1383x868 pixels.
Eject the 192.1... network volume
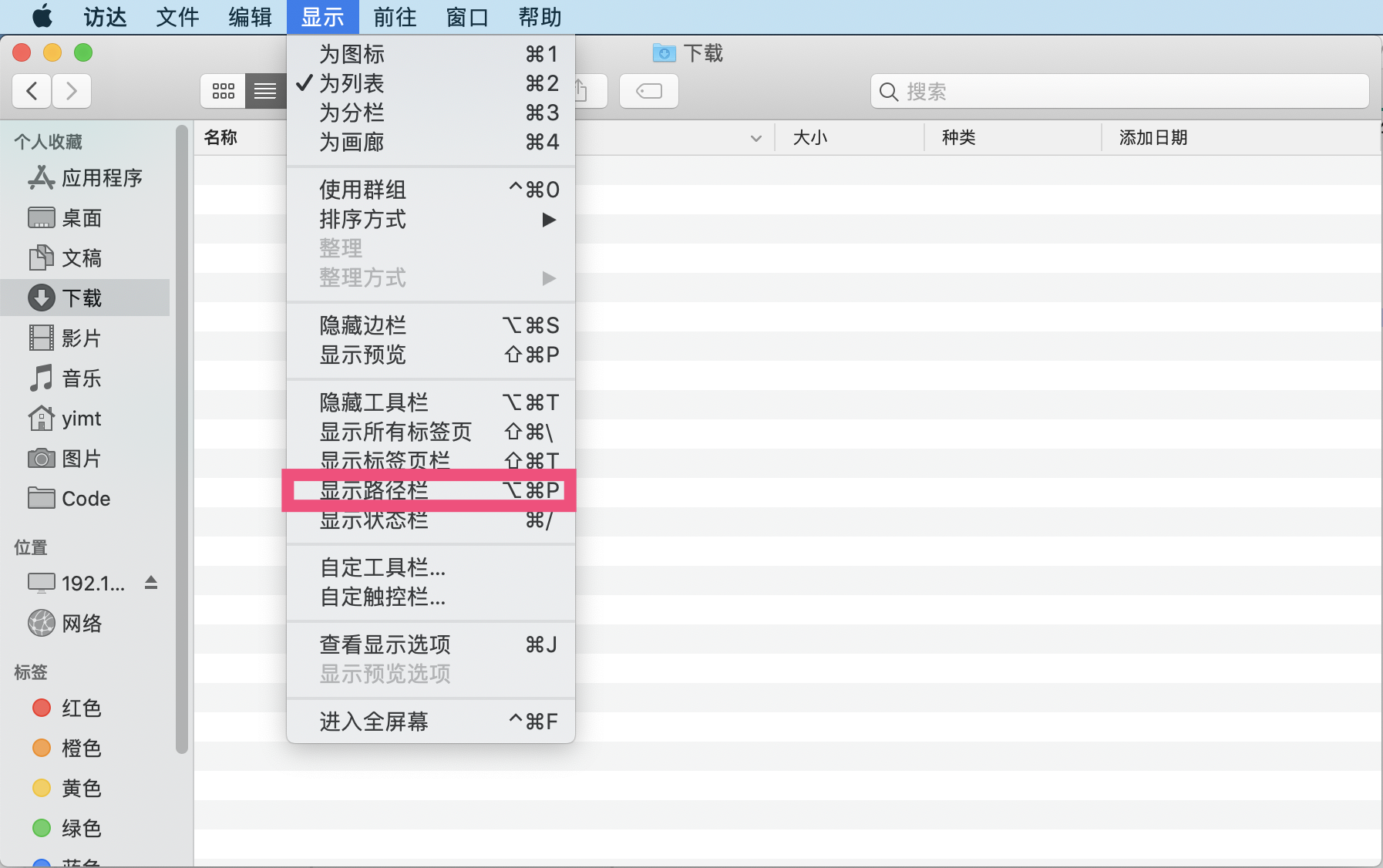click(x=151, y=583)
